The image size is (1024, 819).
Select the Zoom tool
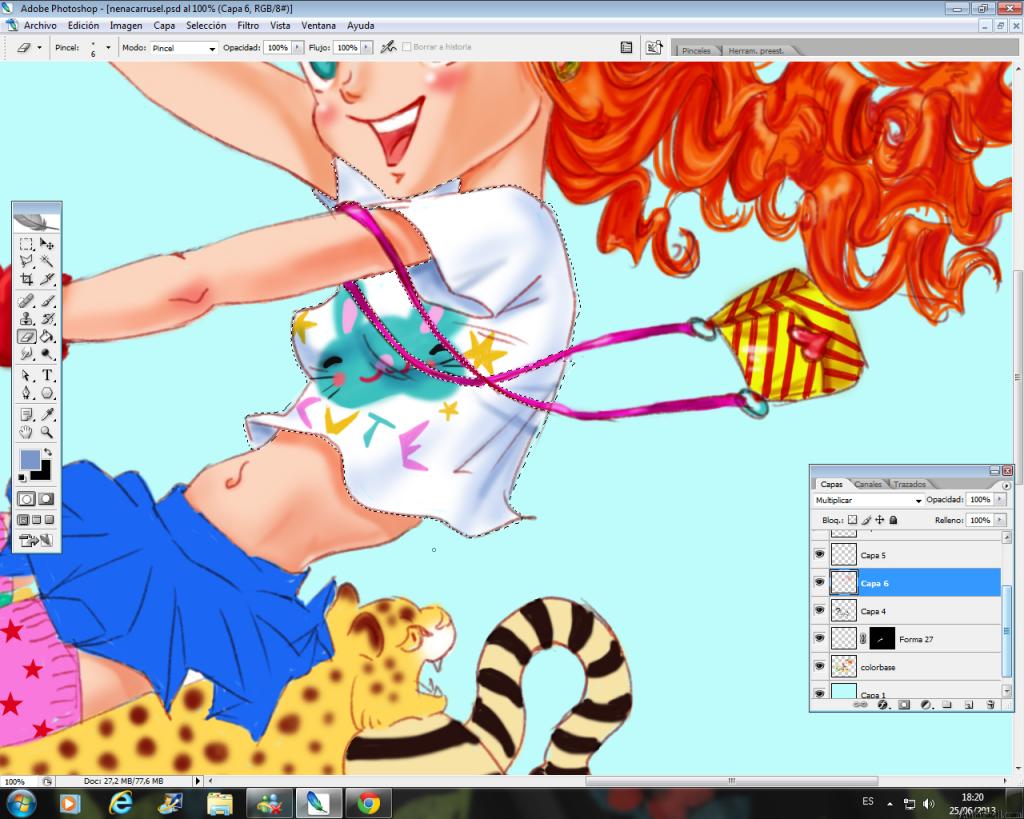pos(47,432)
